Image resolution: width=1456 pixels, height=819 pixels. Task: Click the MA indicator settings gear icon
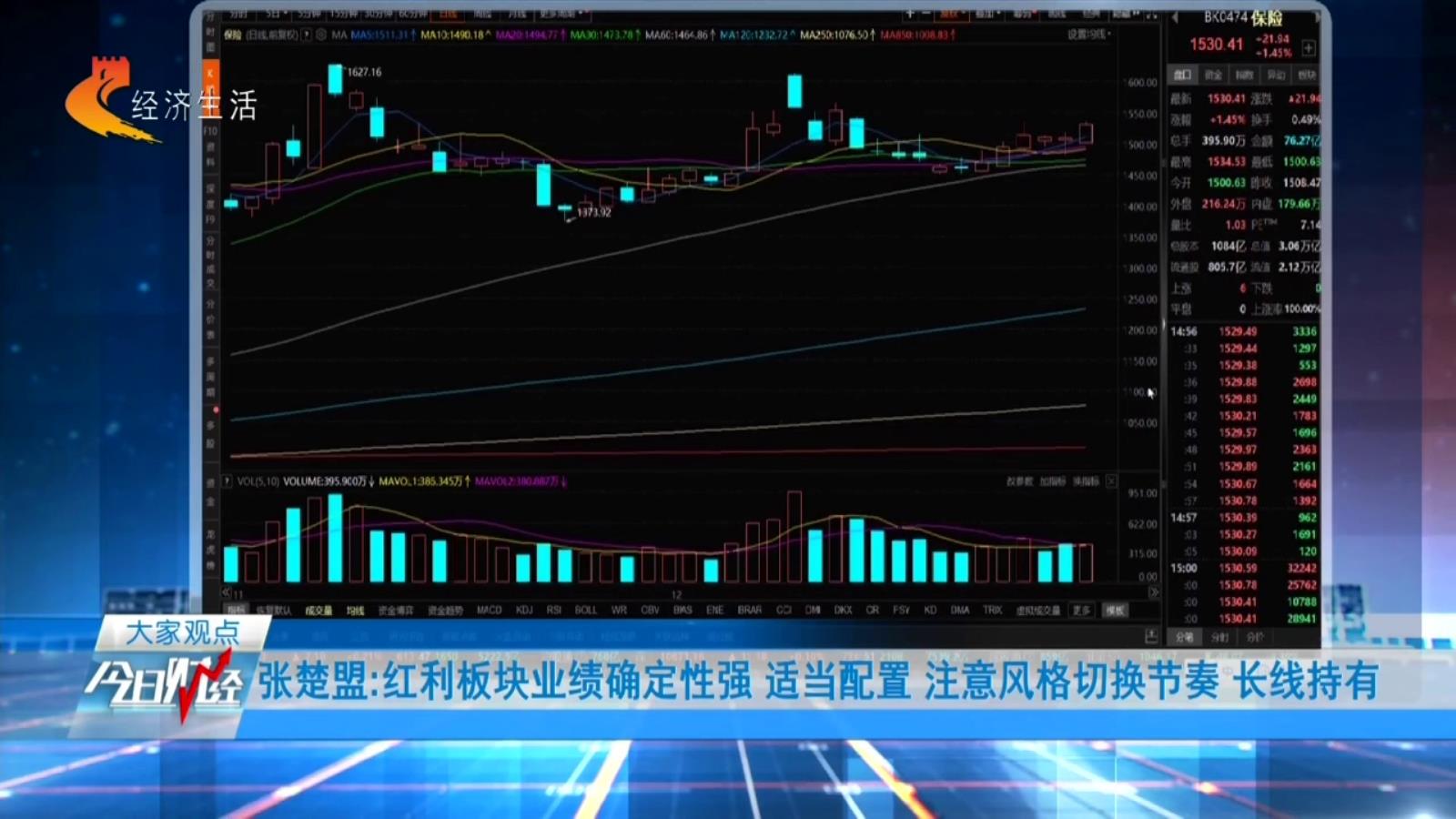(x=321, y=35)
